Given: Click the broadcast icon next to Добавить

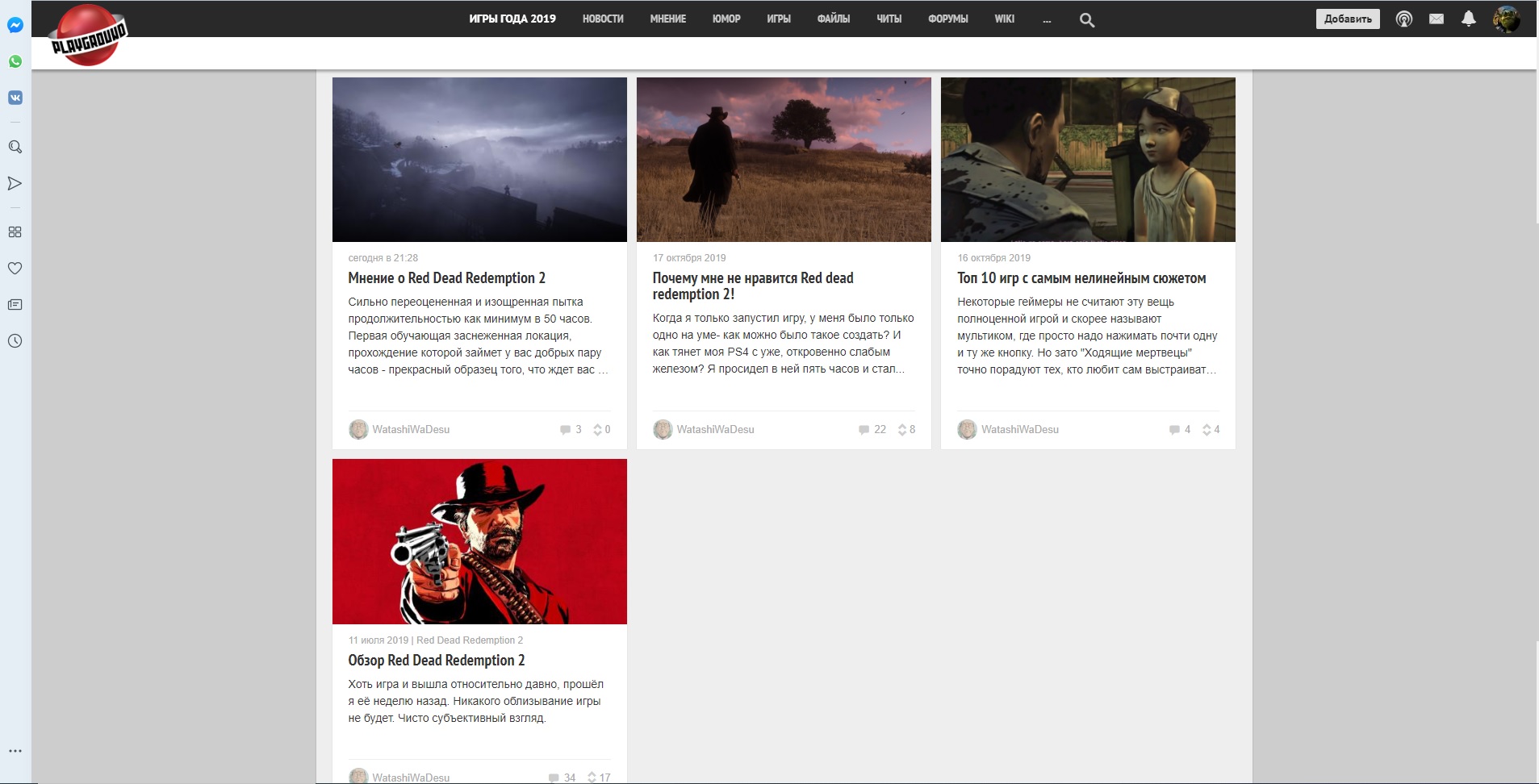Looking at the screenshot, I should (x=1403, y=19).
